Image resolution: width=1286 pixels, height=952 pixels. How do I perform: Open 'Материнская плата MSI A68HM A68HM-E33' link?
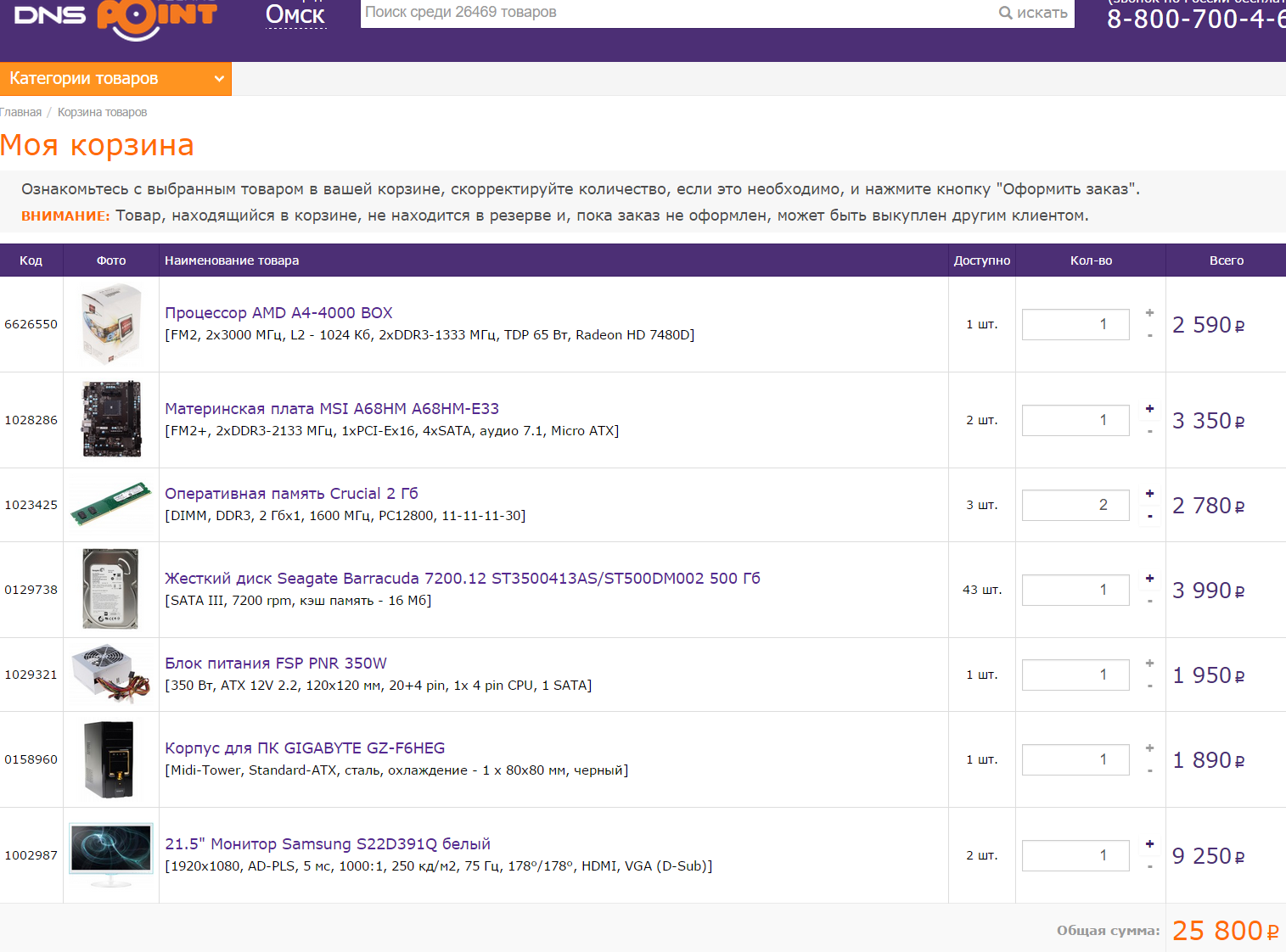click(x=332, y=409)
